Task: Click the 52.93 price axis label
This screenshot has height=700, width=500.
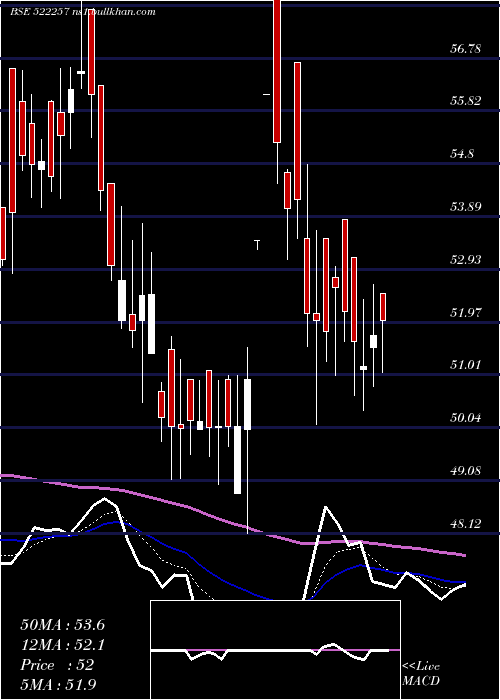Action: pyautogui.click(x=466, y=259)
